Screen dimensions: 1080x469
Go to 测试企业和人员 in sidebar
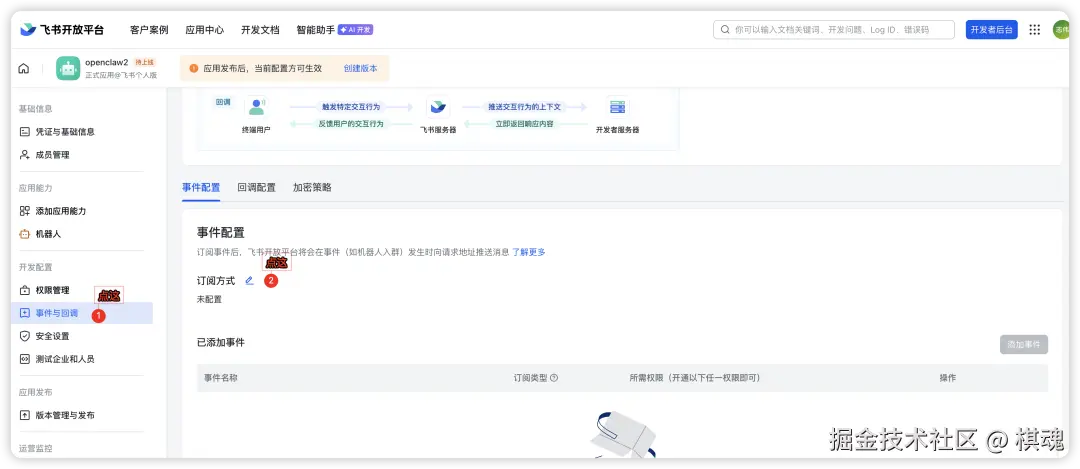[65, 359]
